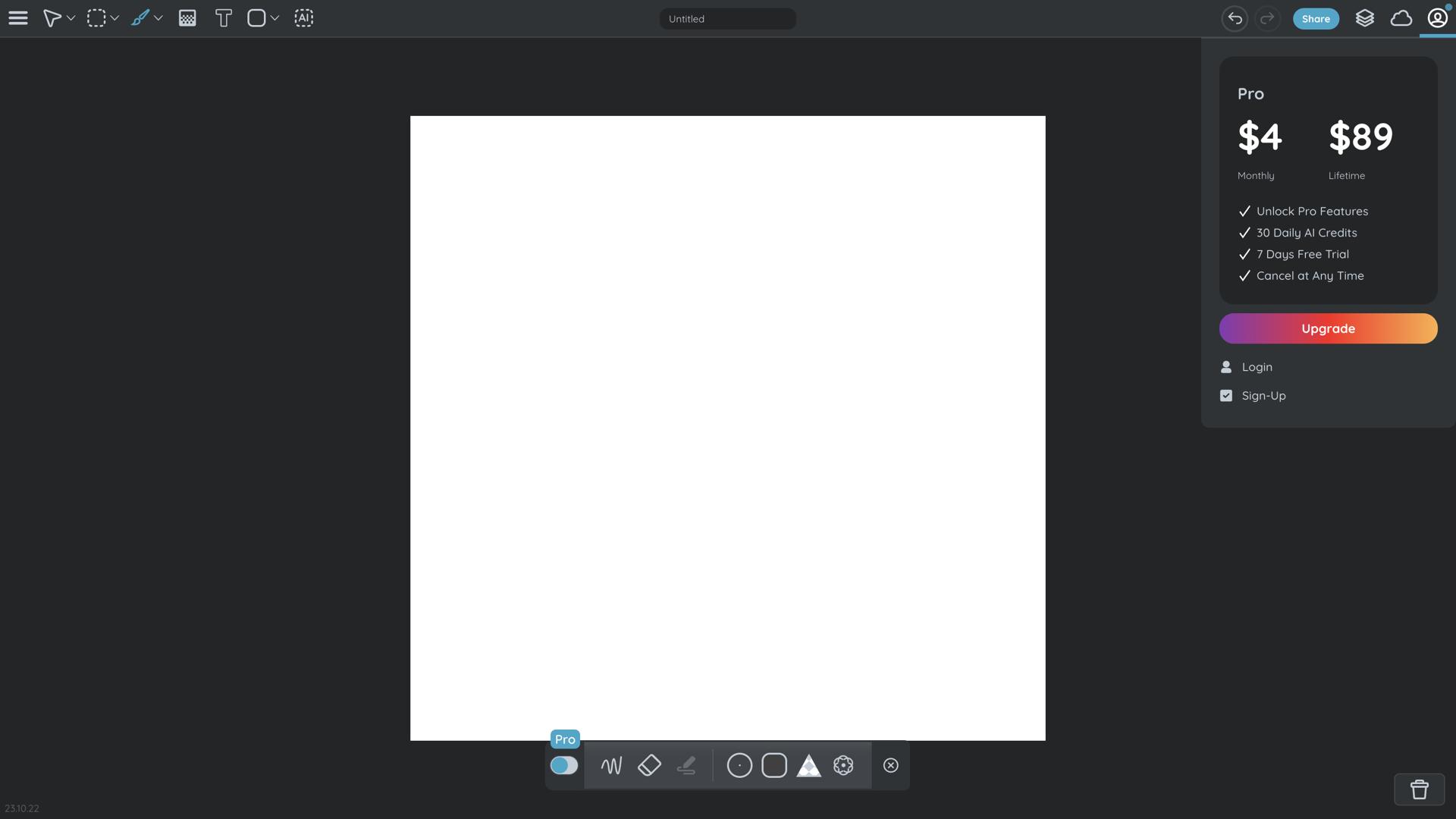Select the Brush tool
This screenshot has width=1456, height=819.
click(x=141, y=18)
